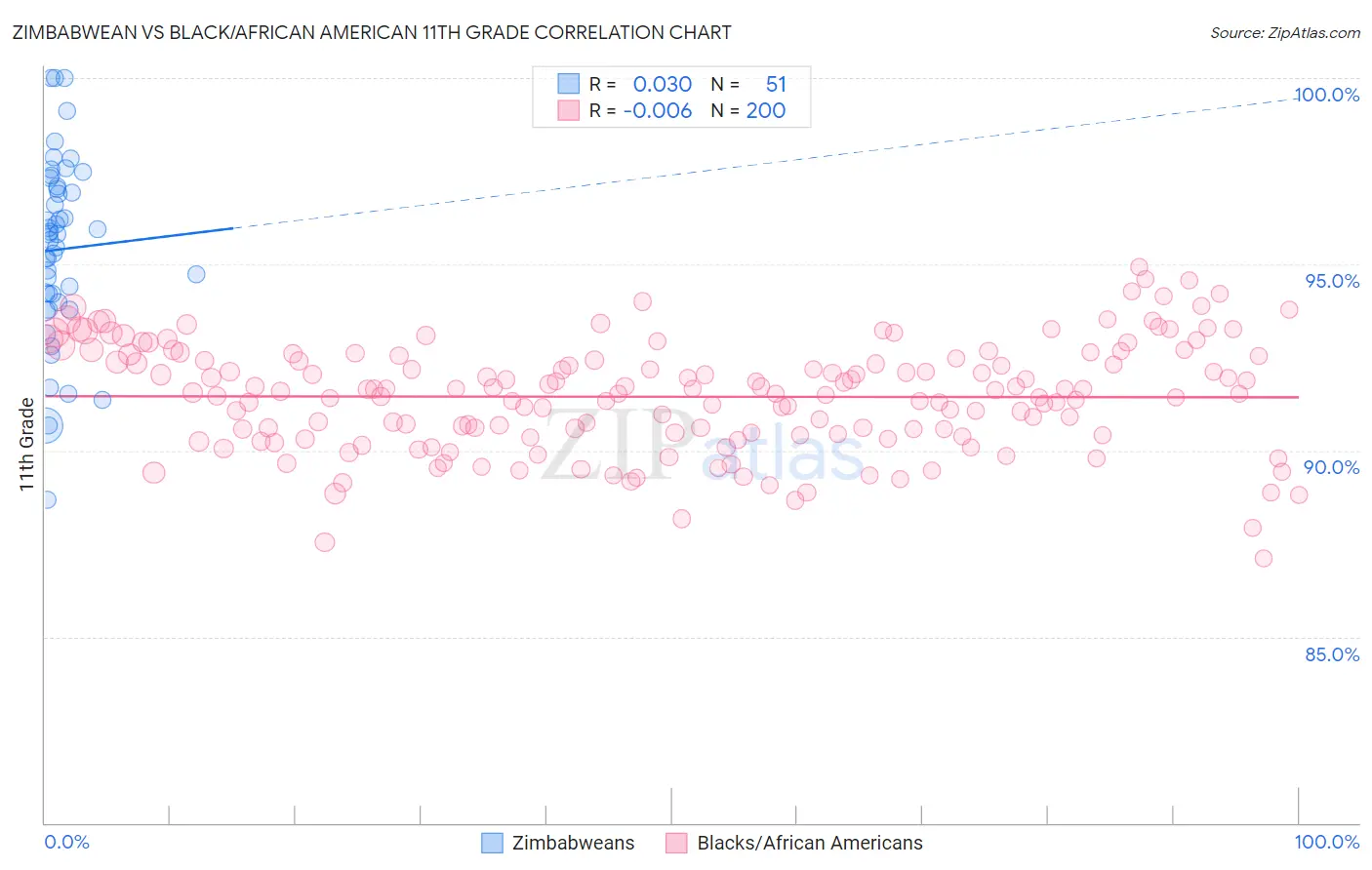Select the Zimbabweans legend label
This screenshot has height=870, width=1372.
click(573, 843)
